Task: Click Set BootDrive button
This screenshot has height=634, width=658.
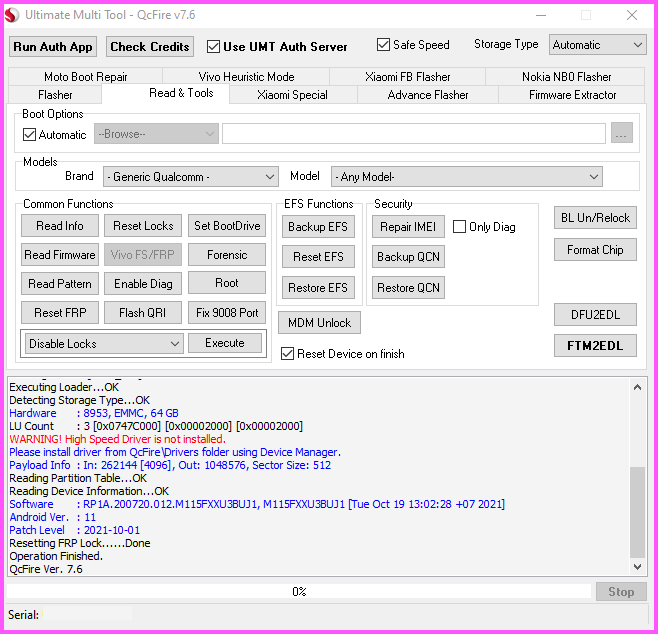Action: click(227, 226)
